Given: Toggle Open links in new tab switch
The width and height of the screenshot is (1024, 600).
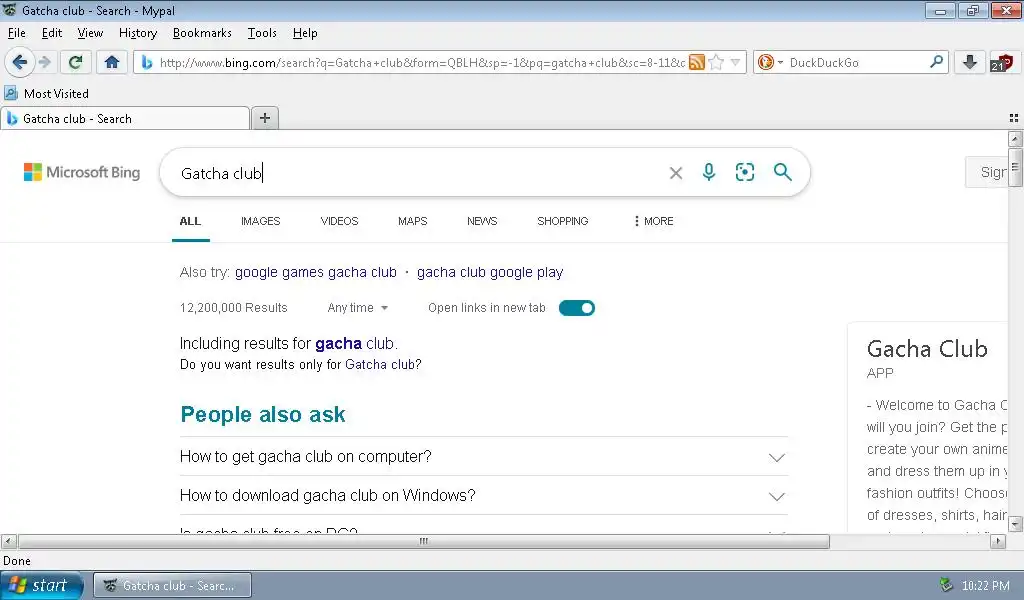Looking at the screenshot, I should pyautogui.click(x=577, y=308).
